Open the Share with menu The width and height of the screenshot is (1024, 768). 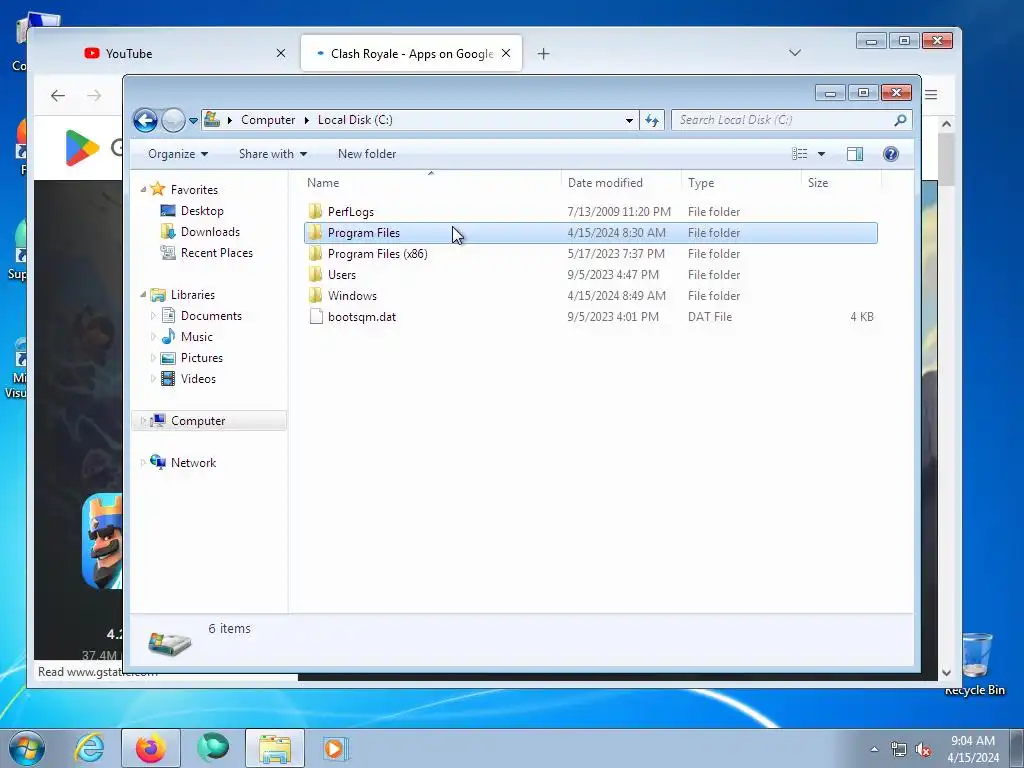click(x=272, y=154)
